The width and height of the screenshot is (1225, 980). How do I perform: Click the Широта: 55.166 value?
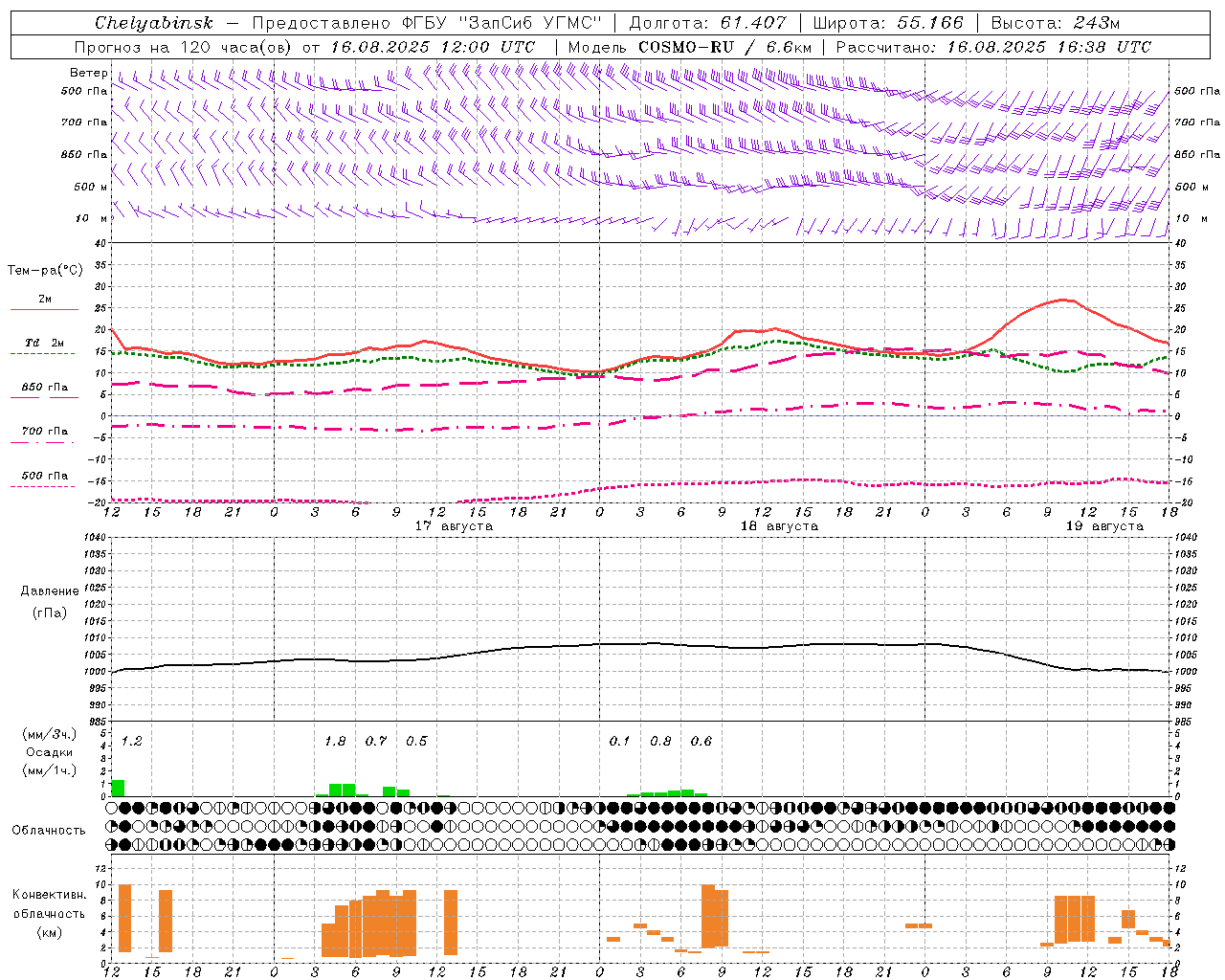[888, 23]
